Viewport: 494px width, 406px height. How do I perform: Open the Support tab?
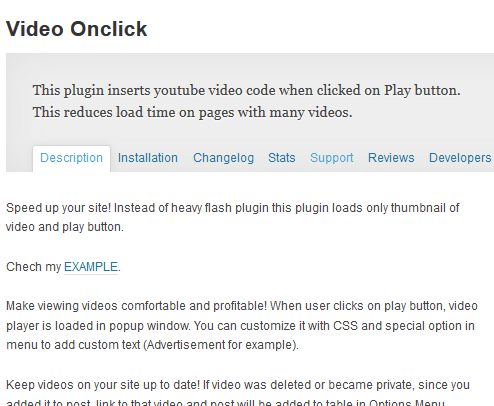click(332, 158)
